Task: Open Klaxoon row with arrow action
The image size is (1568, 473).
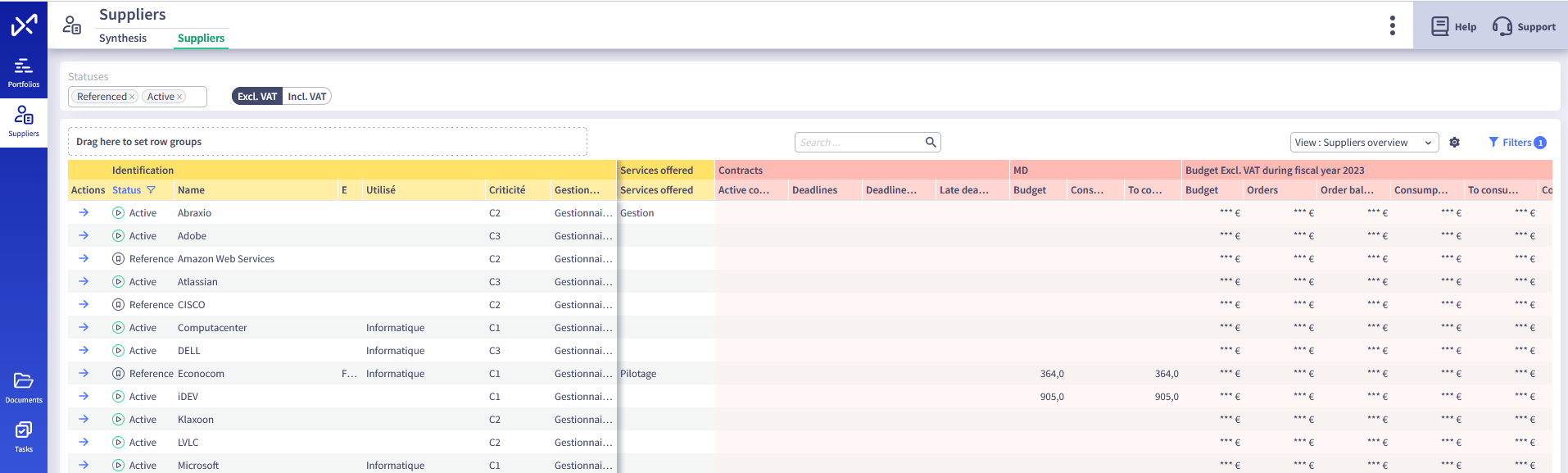Action: (84, 419)
